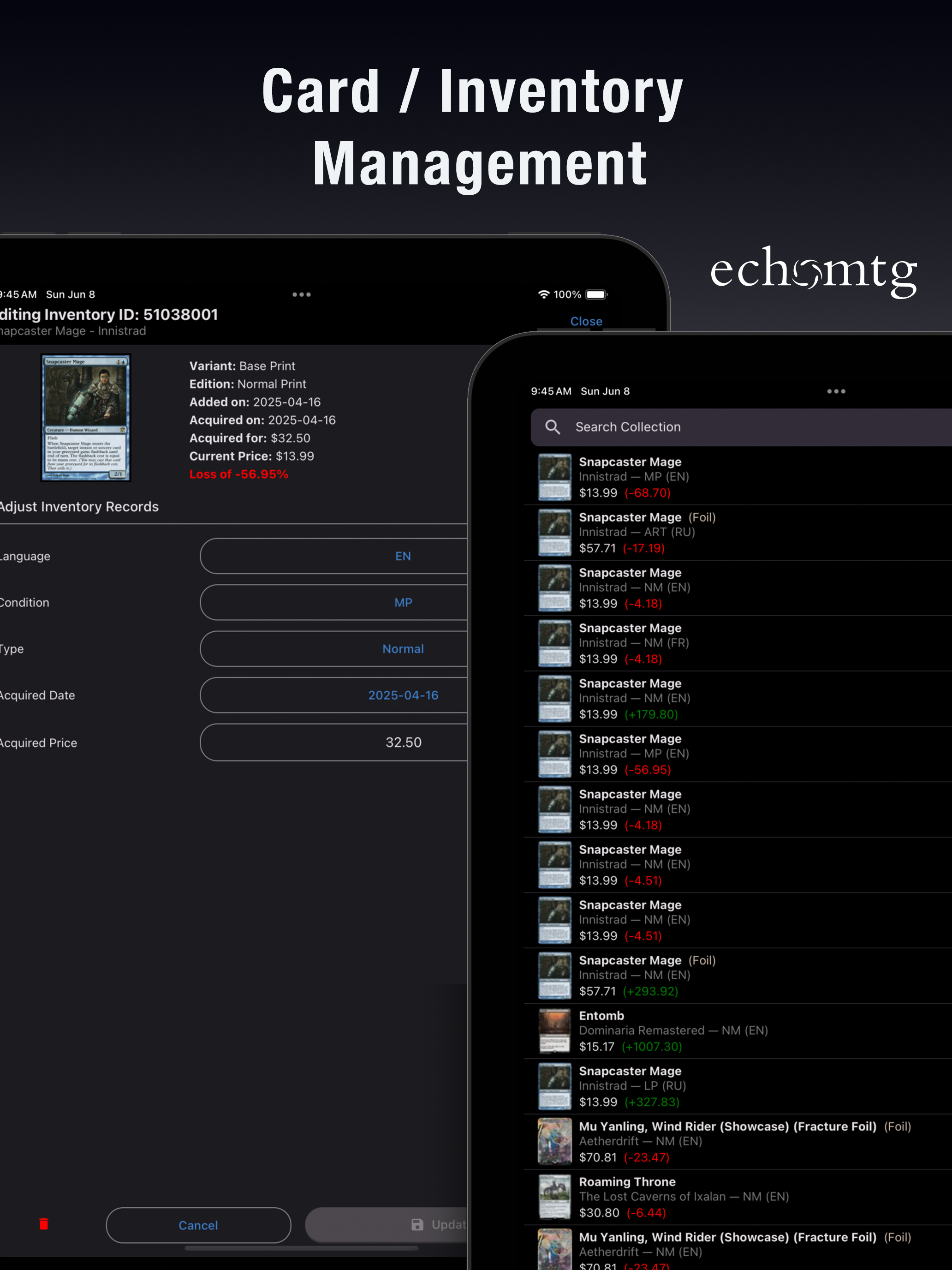Open the ellipsis options on the editing screen
The height and width of the screenshot is (1270, 952).
point(301,294)
